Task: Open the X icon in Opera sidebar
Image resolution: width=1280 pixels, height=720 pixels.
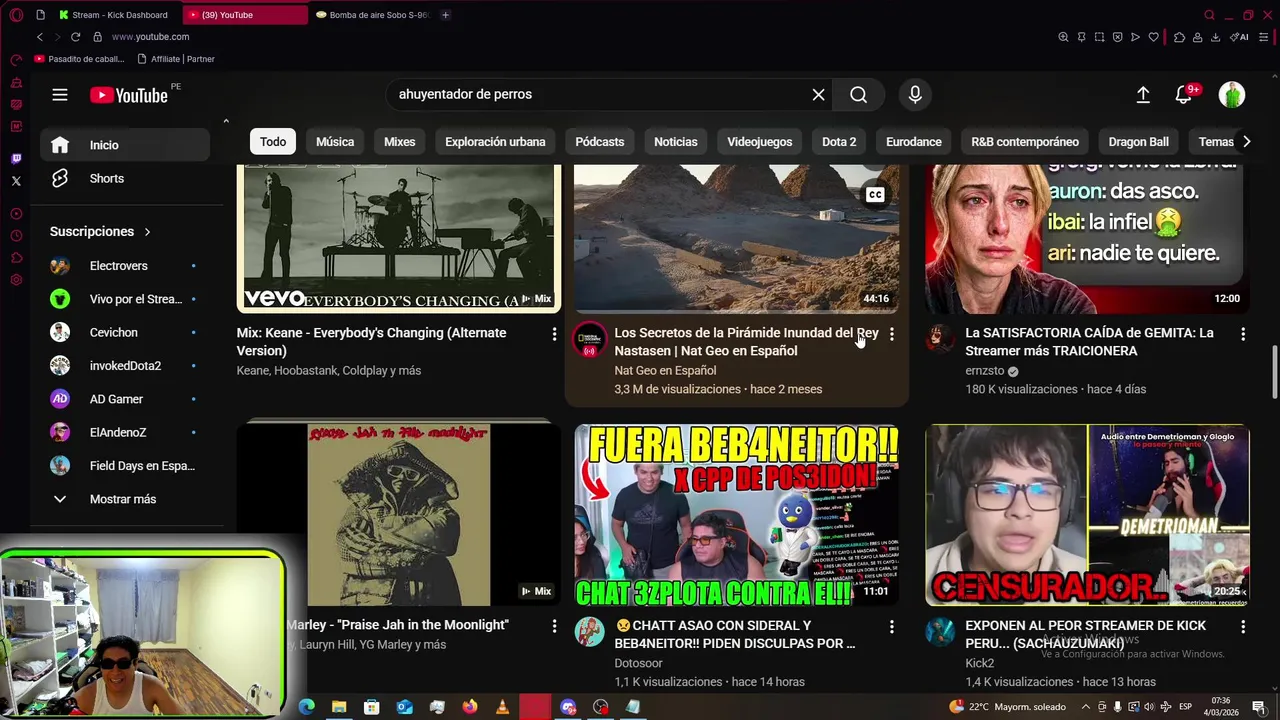Action: tap(16, 181)
